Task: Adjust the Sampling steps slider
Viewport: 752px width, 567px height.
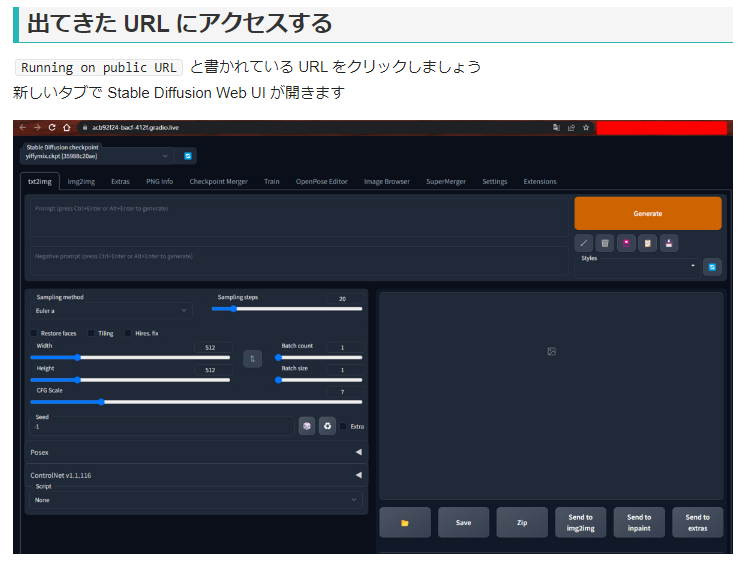Action: coord(287,309)
